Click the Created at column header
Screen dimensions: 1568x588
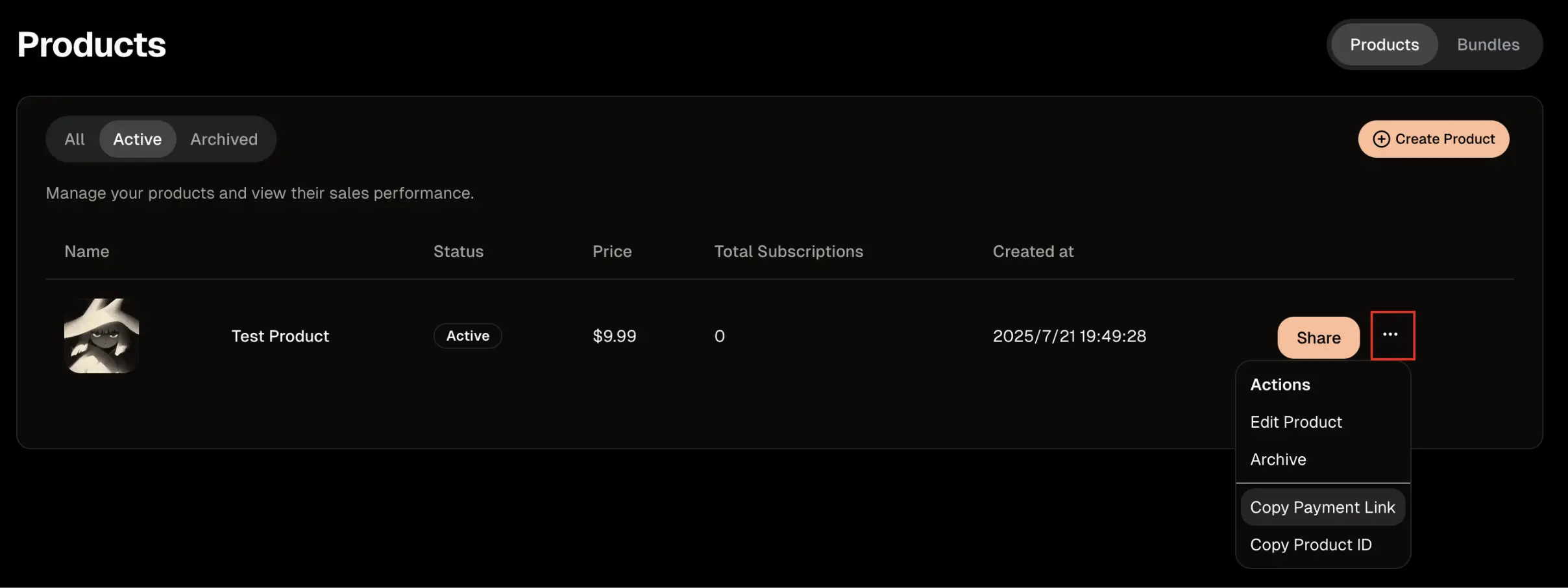(1033, 251)
